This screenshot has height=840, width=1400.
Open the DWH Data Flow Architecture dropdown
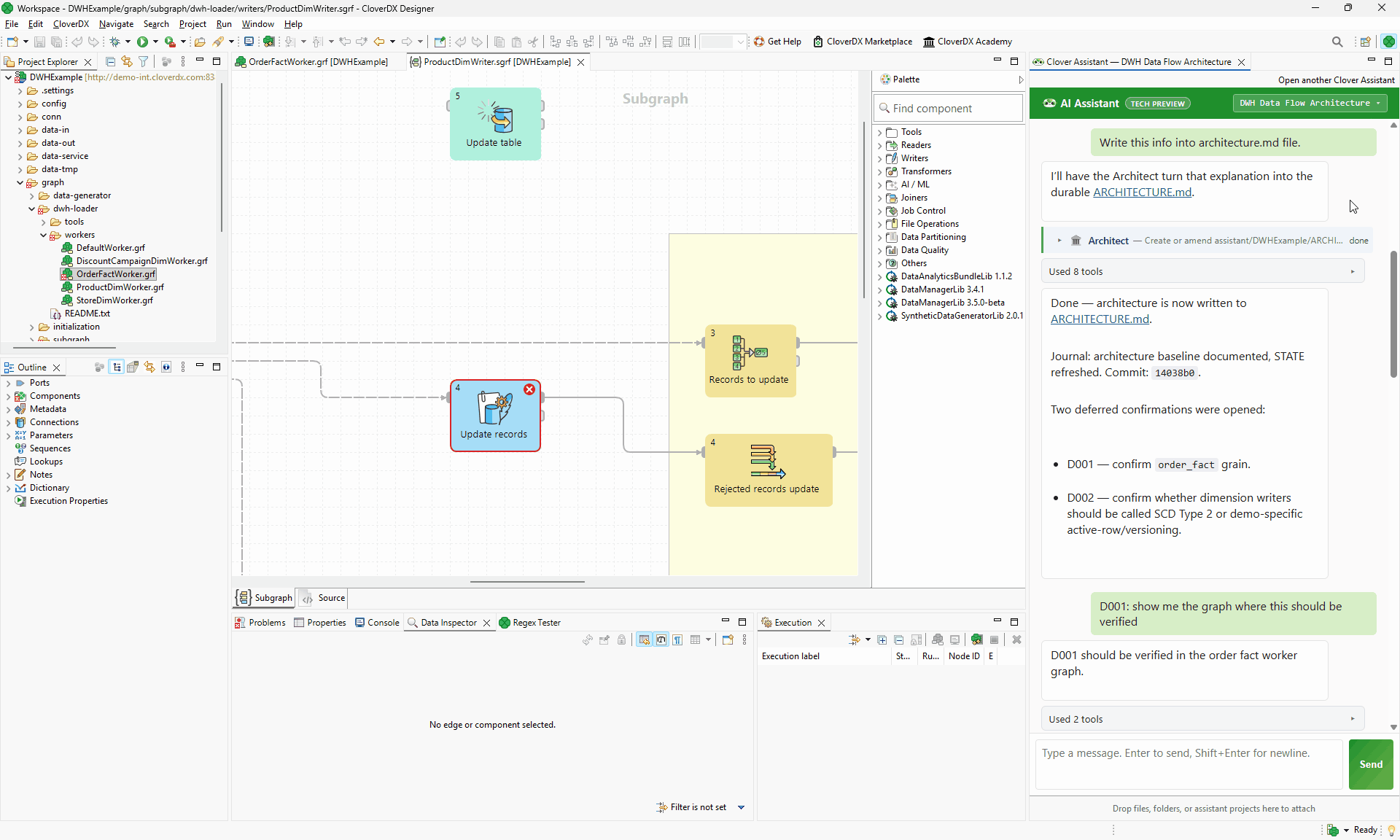1310,104
